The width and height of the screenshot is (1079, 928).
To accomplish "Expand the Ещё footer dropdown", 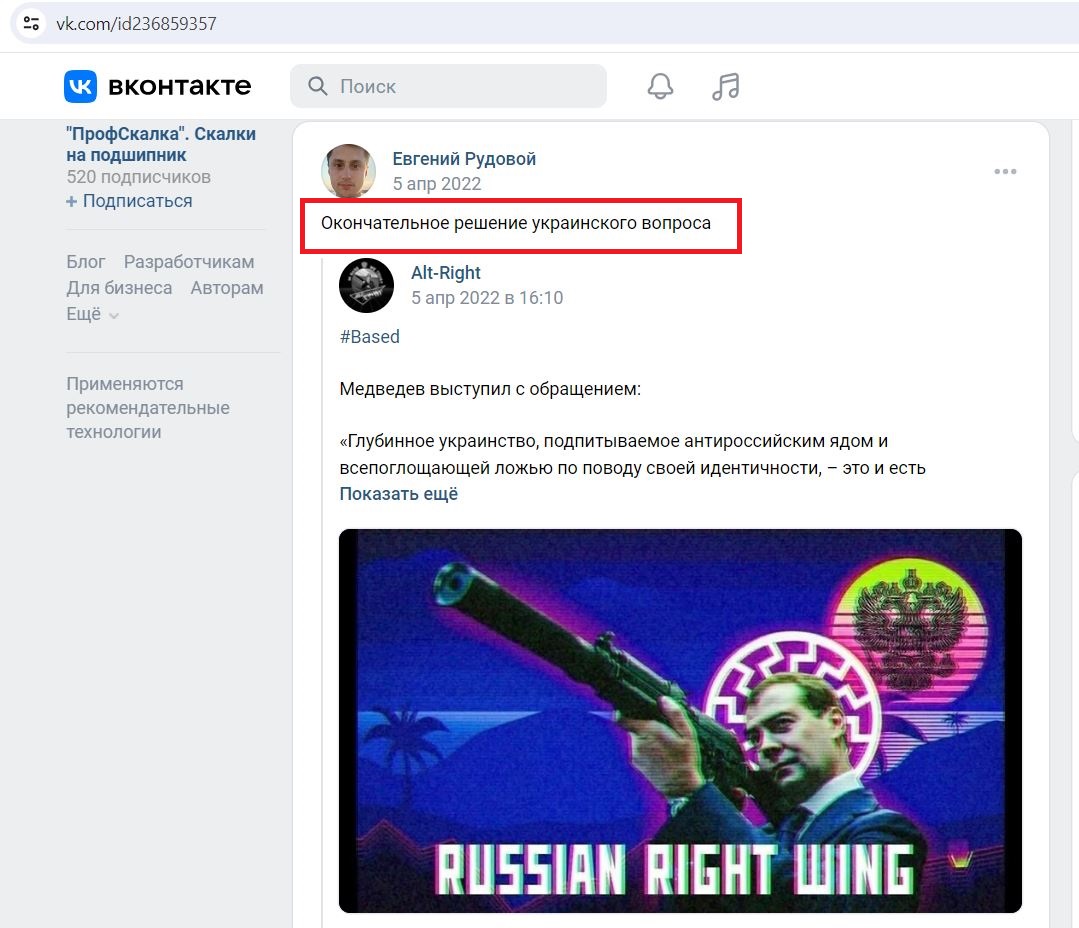I will coord(92,314).
